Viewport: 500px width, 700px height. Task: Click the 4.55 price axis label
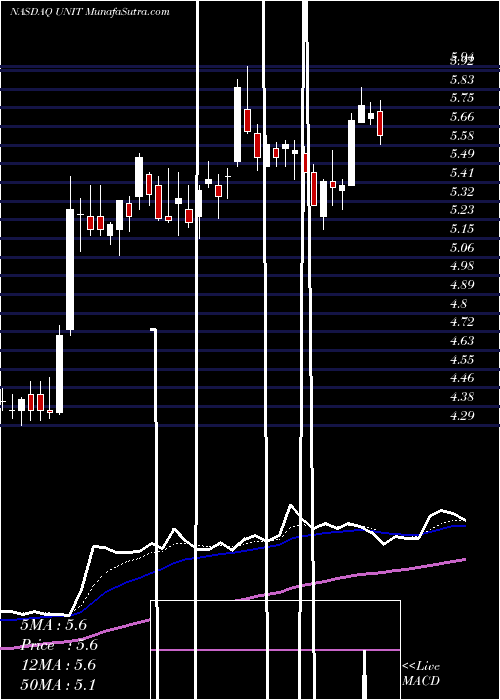point(462,359)
